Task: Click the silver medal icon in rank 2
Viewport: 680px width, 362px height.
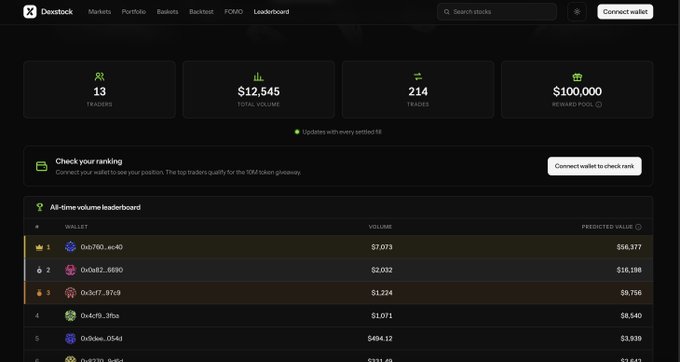Action: pos(39,270)
